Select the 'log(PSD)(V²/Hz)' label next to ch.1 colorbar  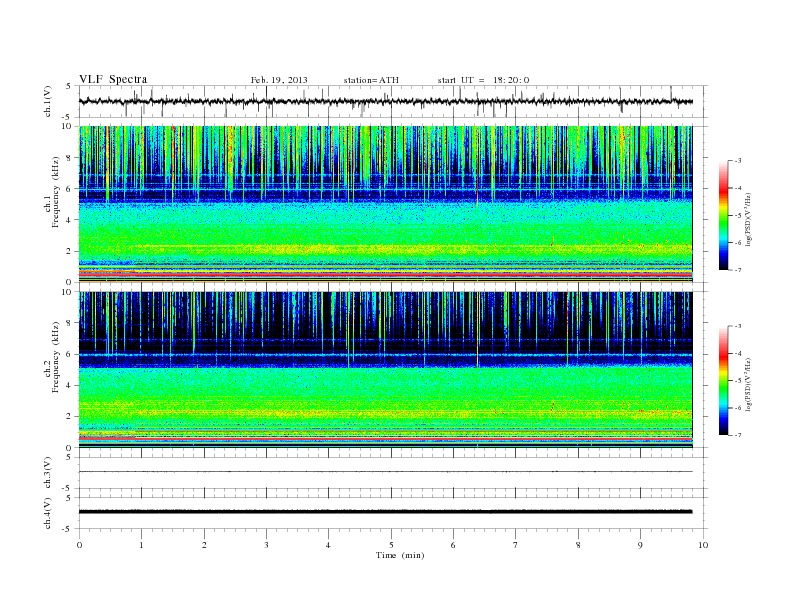click(x=749, y=219)
